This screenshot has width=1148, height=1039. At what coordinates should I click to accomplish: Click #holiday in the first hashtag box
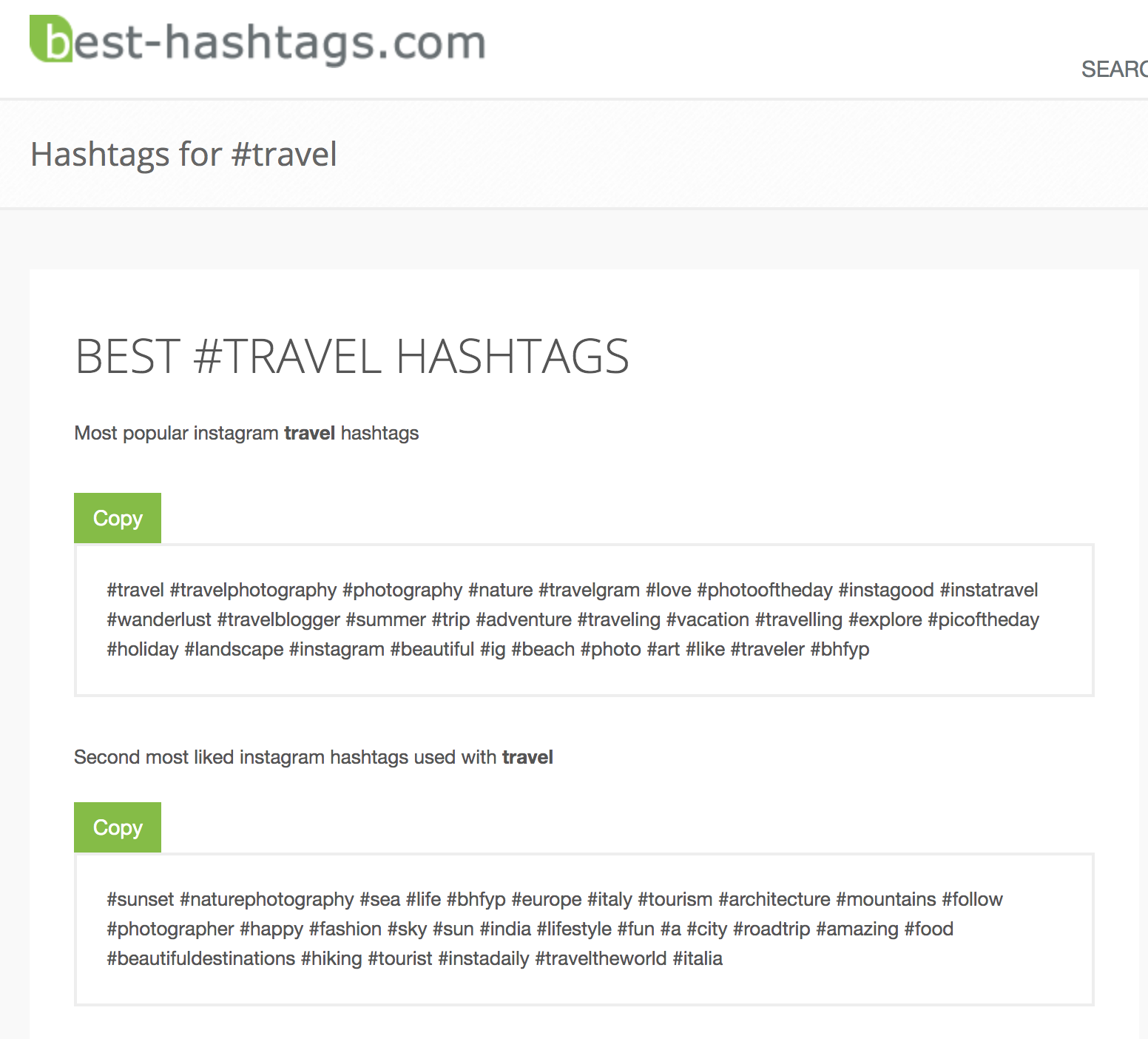[143, 650]
